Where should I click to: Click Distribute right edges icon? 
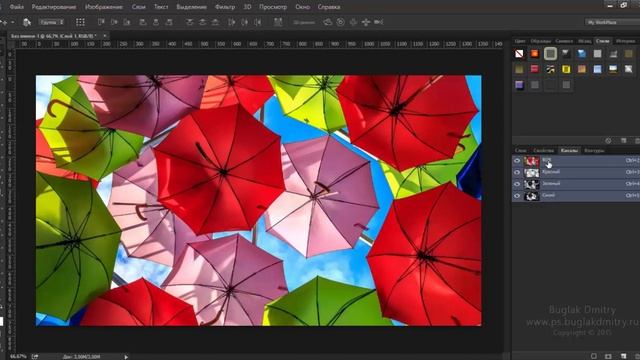258,22
